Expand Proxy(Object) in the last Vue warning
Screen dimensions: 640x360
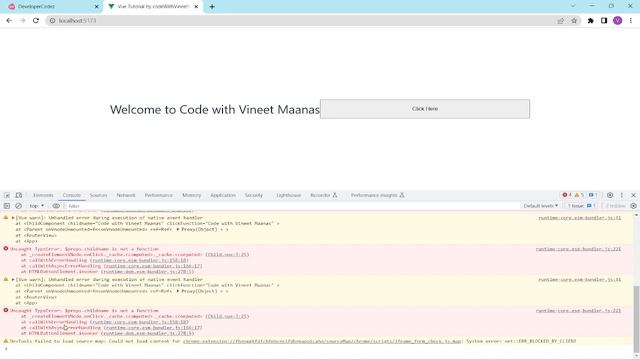pos(178,291)
